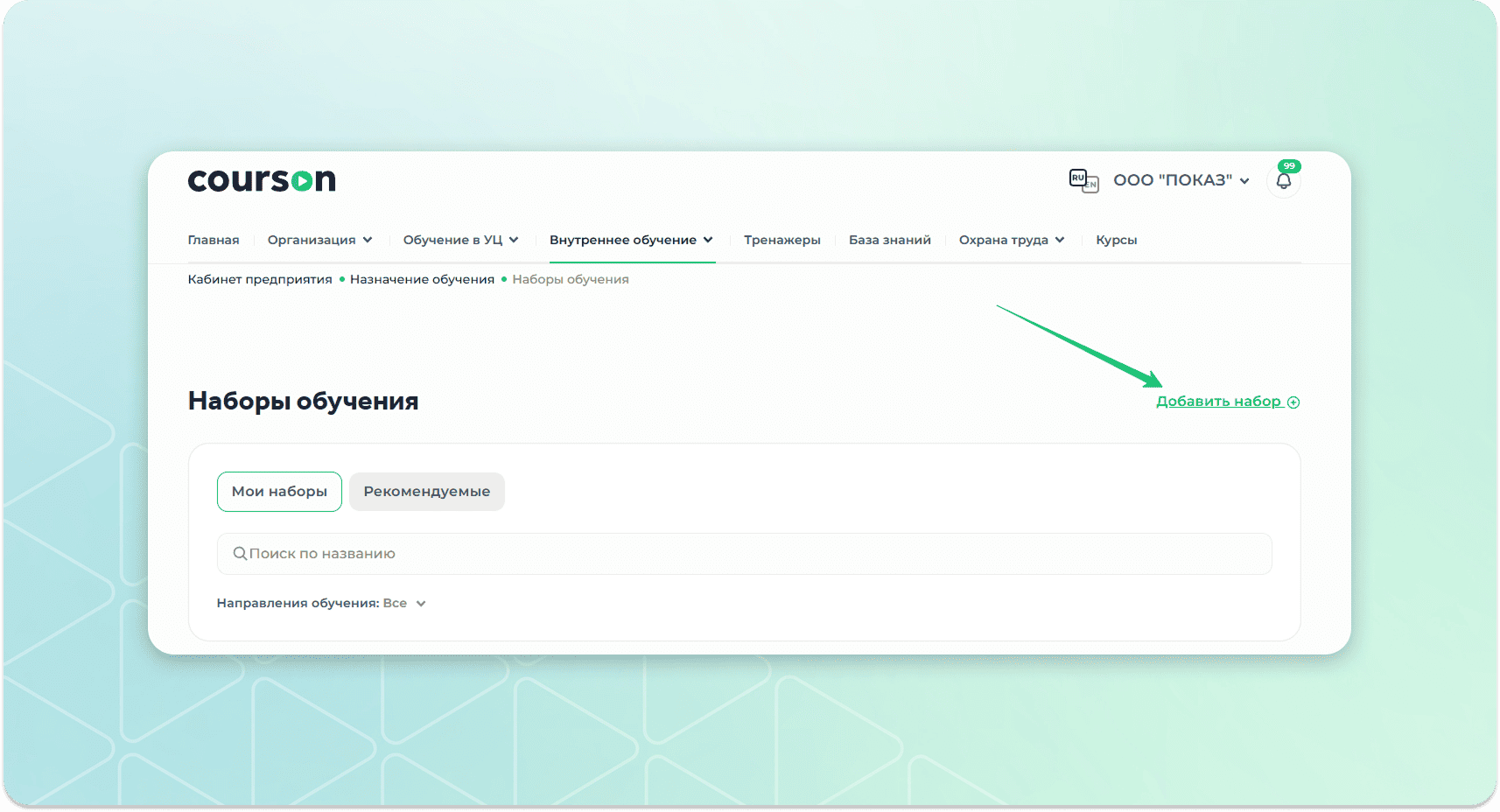Open the Внутреннее обучение menu
The height and width of the screenshot is (812, 1500).
tap(631, 240)
